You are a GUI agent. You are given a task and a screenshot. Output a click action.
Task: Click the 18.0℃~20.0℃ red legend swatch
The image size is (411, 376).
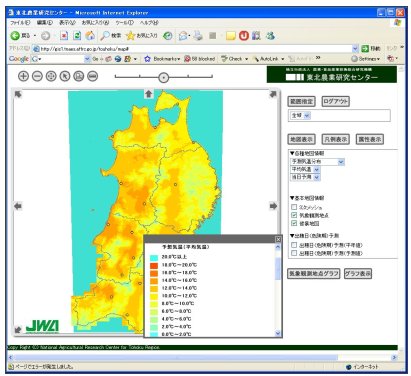[x=154, y=265]
